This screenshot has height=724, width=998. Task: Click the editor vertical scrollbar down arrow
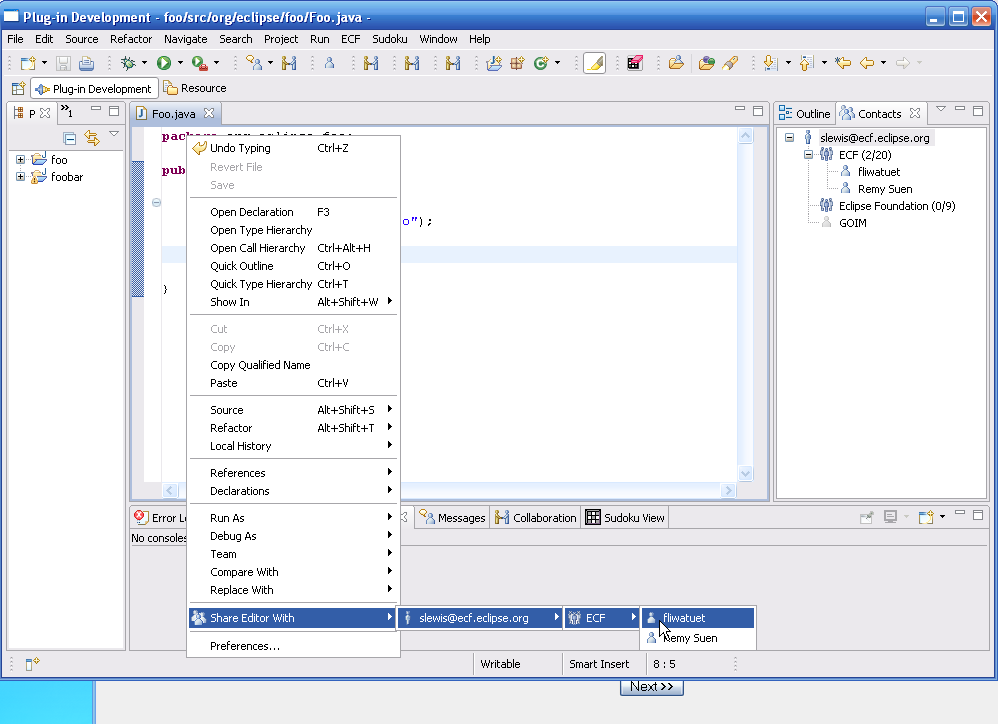coord(745,473)
